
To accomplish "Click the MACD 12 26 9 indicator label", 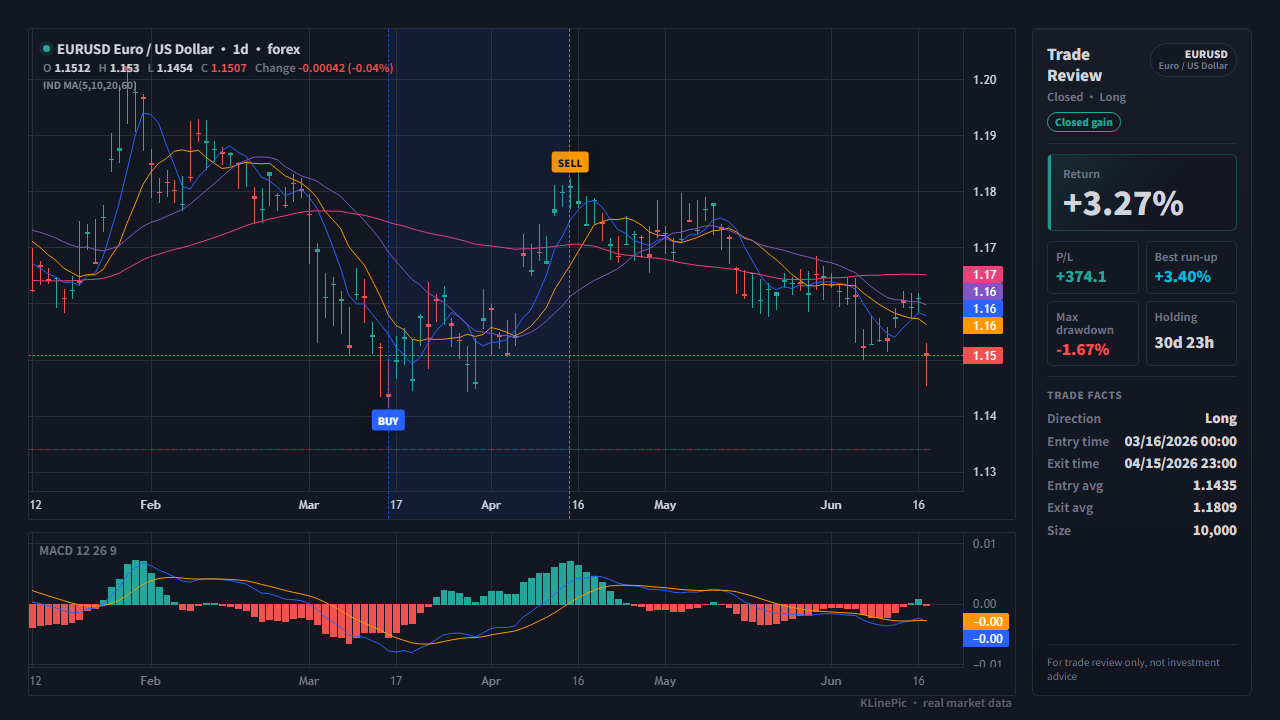I will coord(78,551).
